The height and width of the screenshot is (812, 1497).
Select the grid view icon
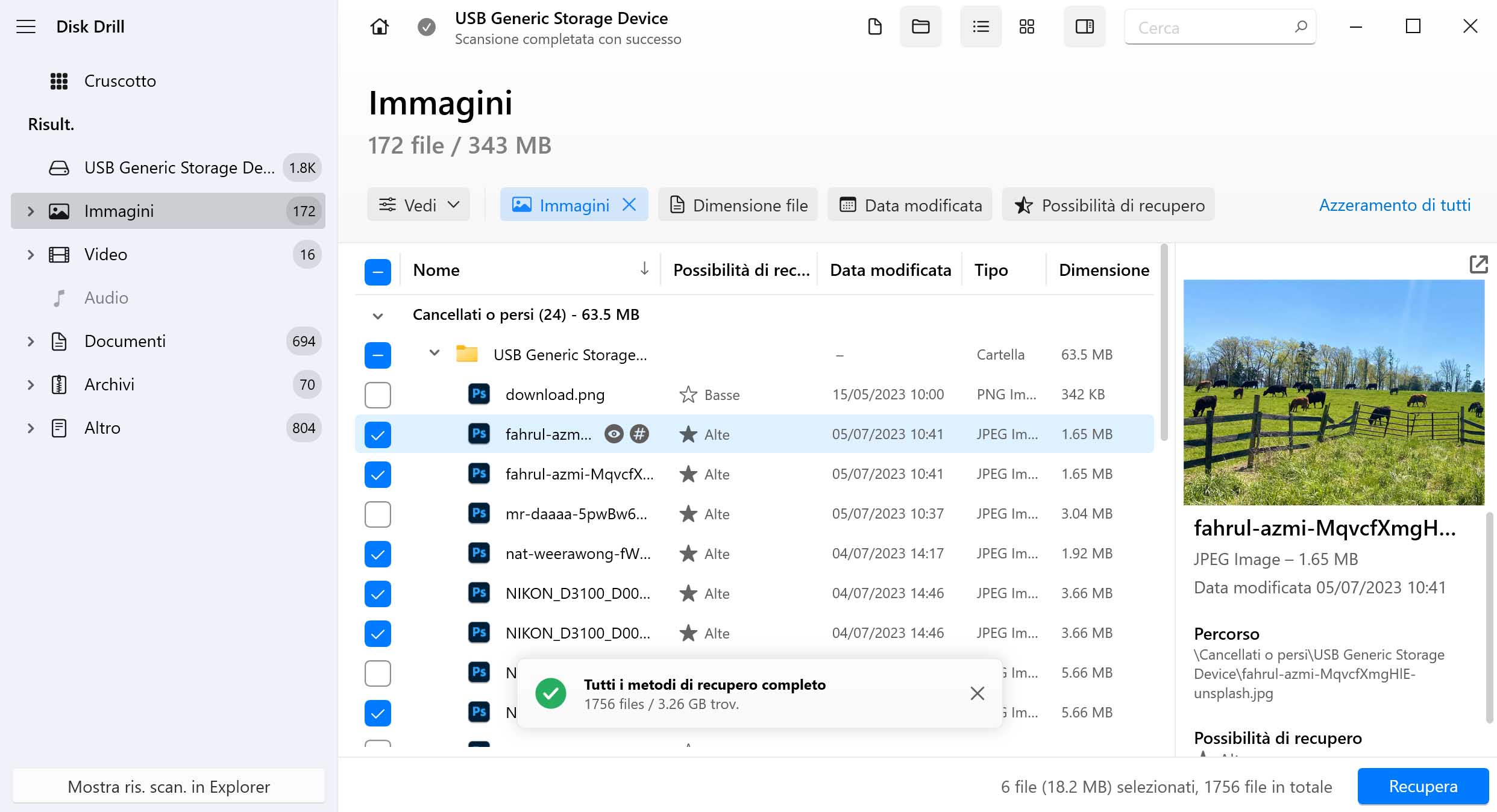(x=1027, y=27)
